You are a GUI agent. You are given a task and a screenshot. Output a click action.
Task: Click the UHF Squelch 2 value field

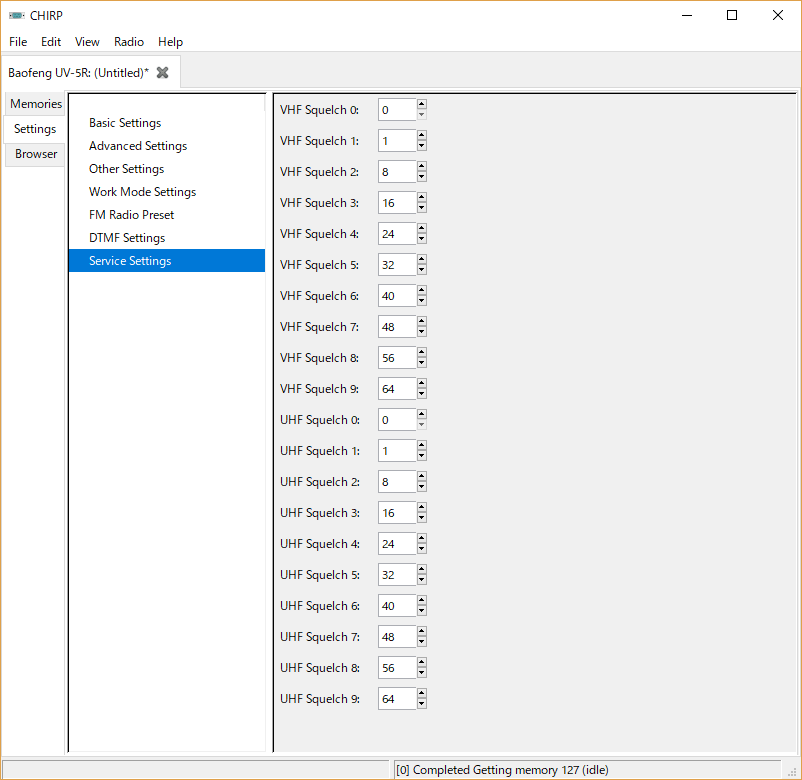point(397,482)
